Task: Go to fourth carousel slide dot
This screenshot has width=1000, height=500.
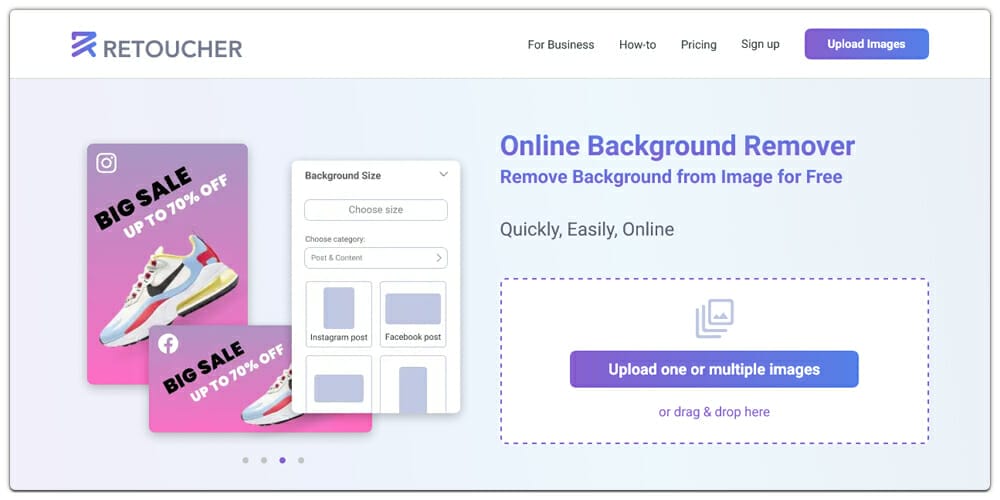Action: tap(301, 461)
